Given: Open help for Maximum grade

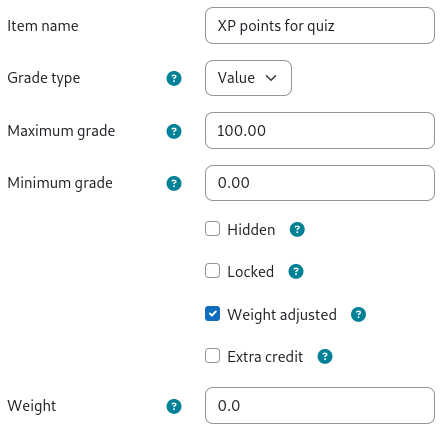Looking at the screenshot, I should [174, 131].
